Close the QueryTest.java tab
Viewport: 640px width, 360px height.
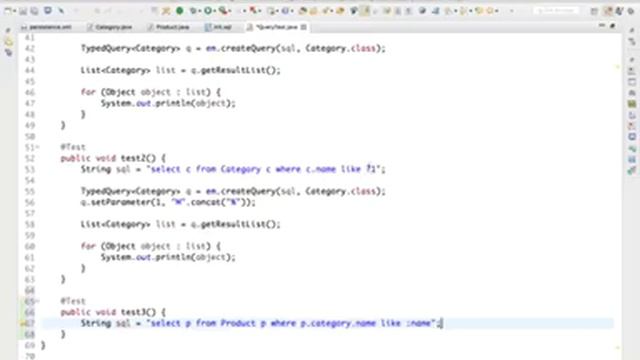click(x=303, y=27)
